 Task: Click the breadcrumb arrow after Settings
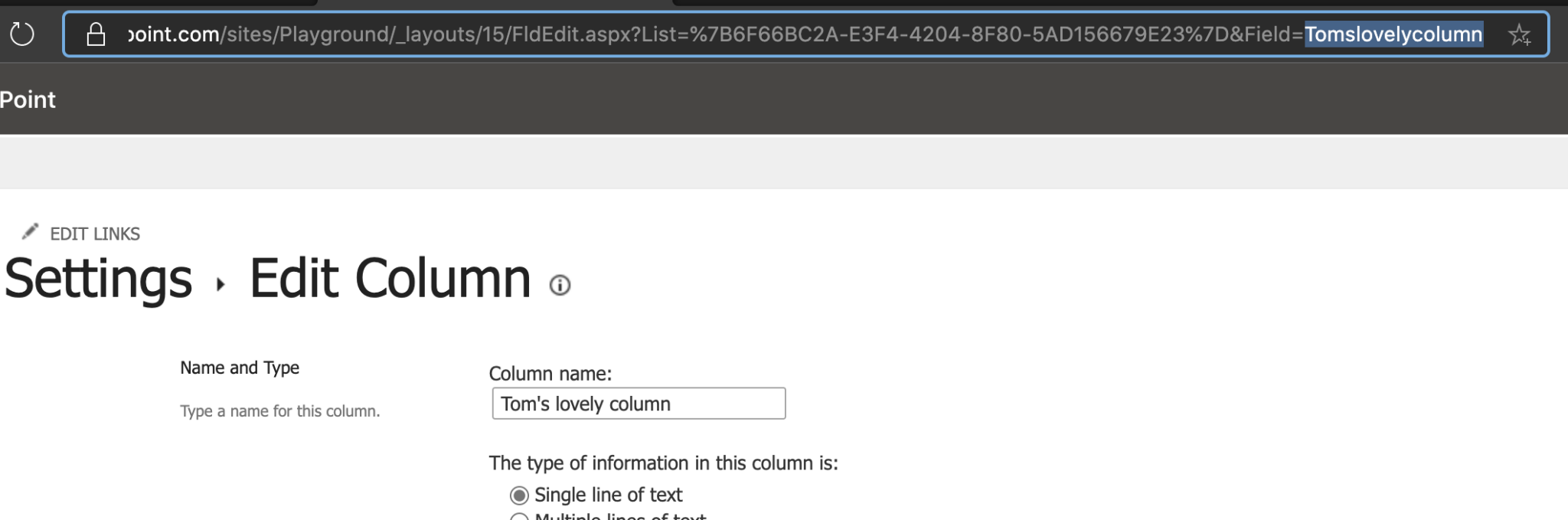tap(220, 285)
